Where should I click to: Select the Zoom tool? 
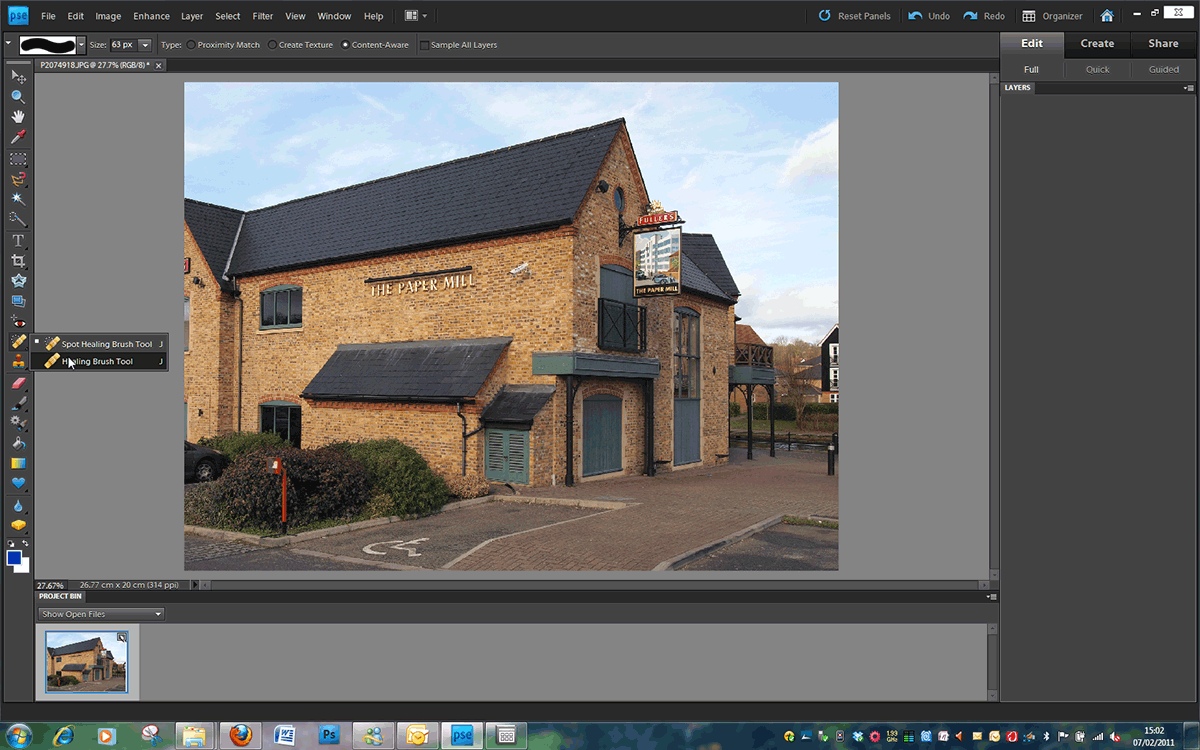[x=18, y=97]
